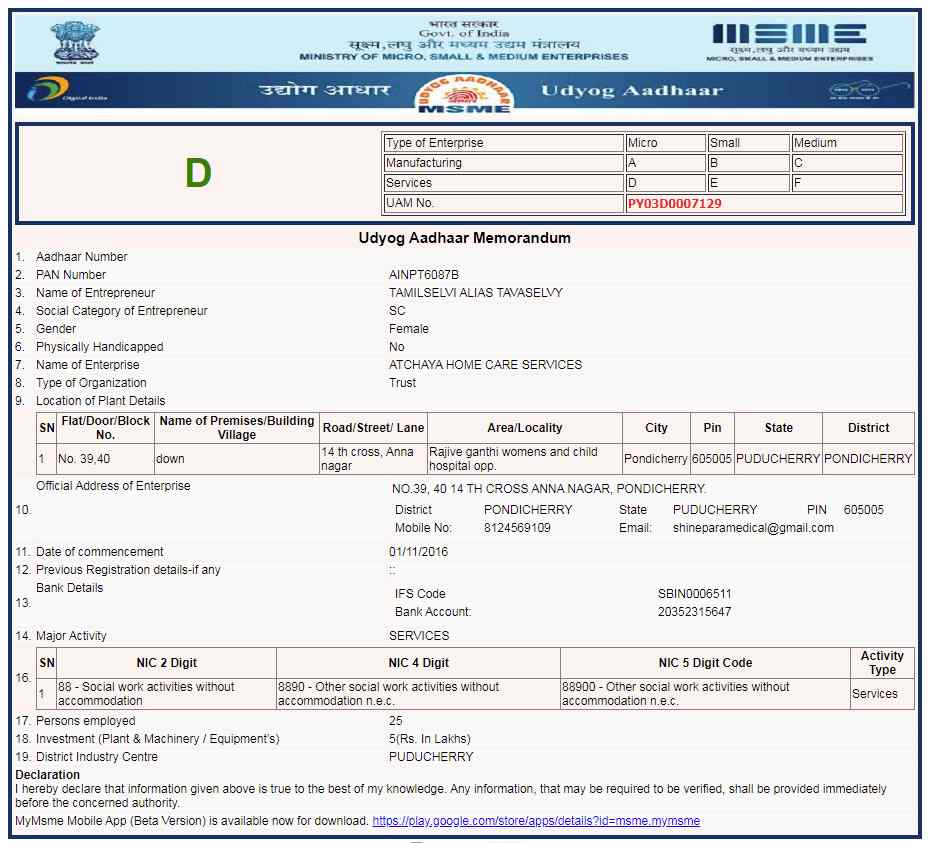Click the IFS code SBIN0006511
Screen dimensions: 930x843
click(x=695, y=594)
